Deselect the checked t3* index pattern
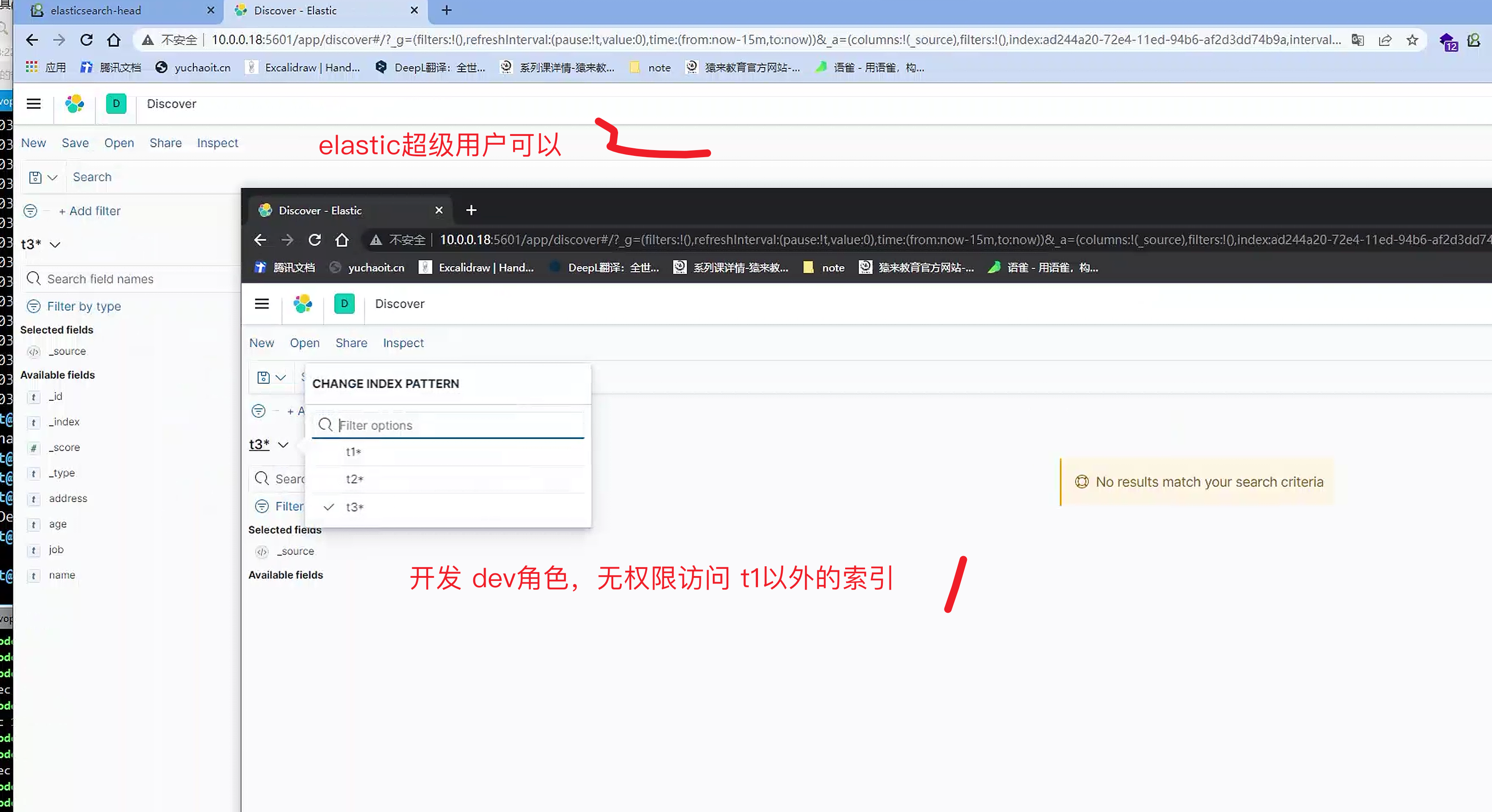 [x=353, y=507]
